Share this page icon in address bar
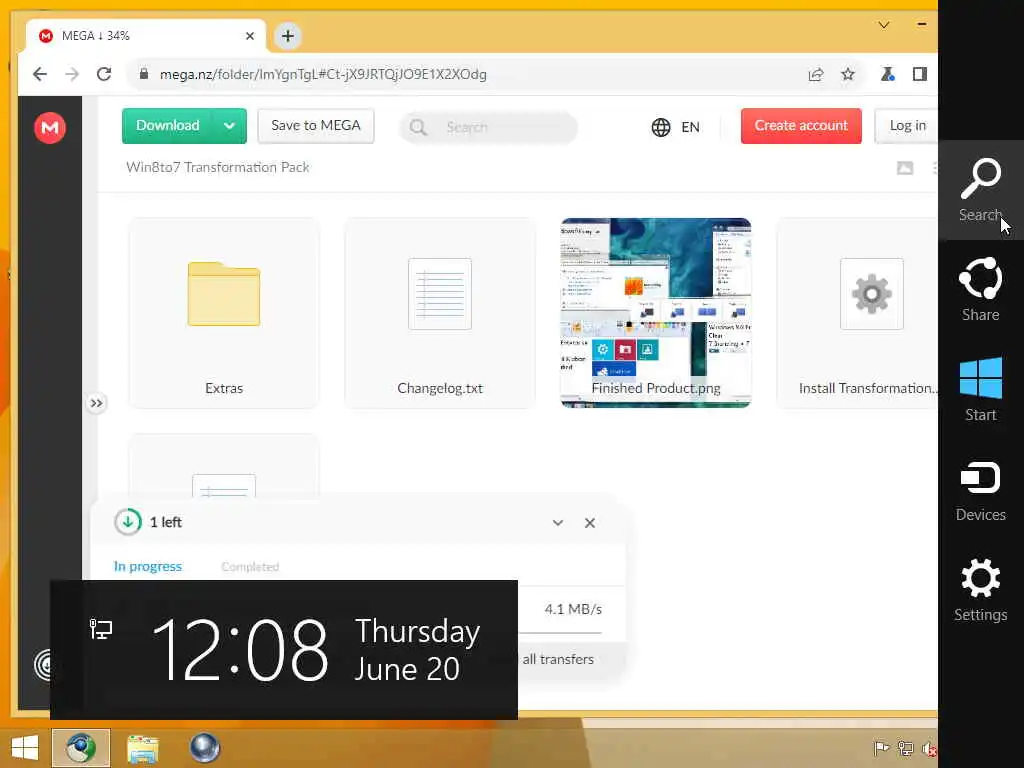Screen dimensions: 1024x768 pos(816,74)
